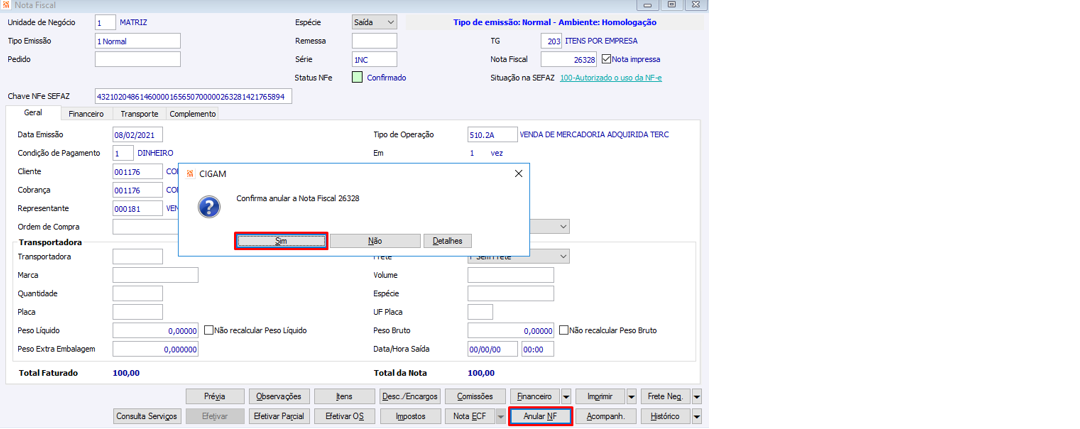Toggle Não recalcular Peso Bruto checkbox
The image size is (1080, 429).
(x=563, y=331)
